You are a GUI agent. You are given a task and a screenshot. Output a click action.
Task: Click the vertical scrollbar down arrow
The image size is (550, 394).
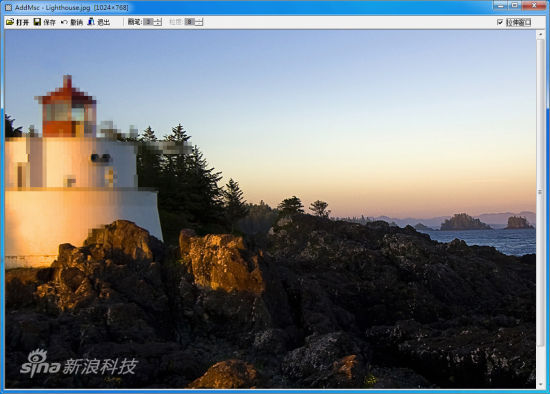(540, 385)
